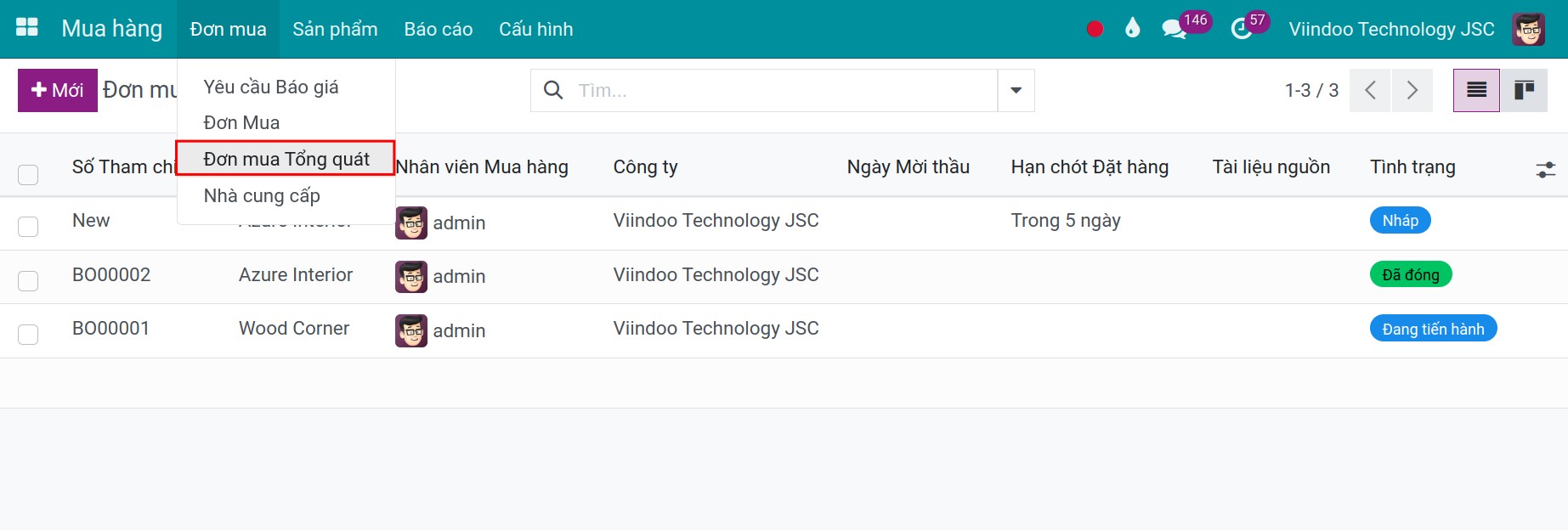The height and width of the screenshot is (530, 1568).
Task: Sort by Số Tham chiếu column header
Action: pos(123,167)
